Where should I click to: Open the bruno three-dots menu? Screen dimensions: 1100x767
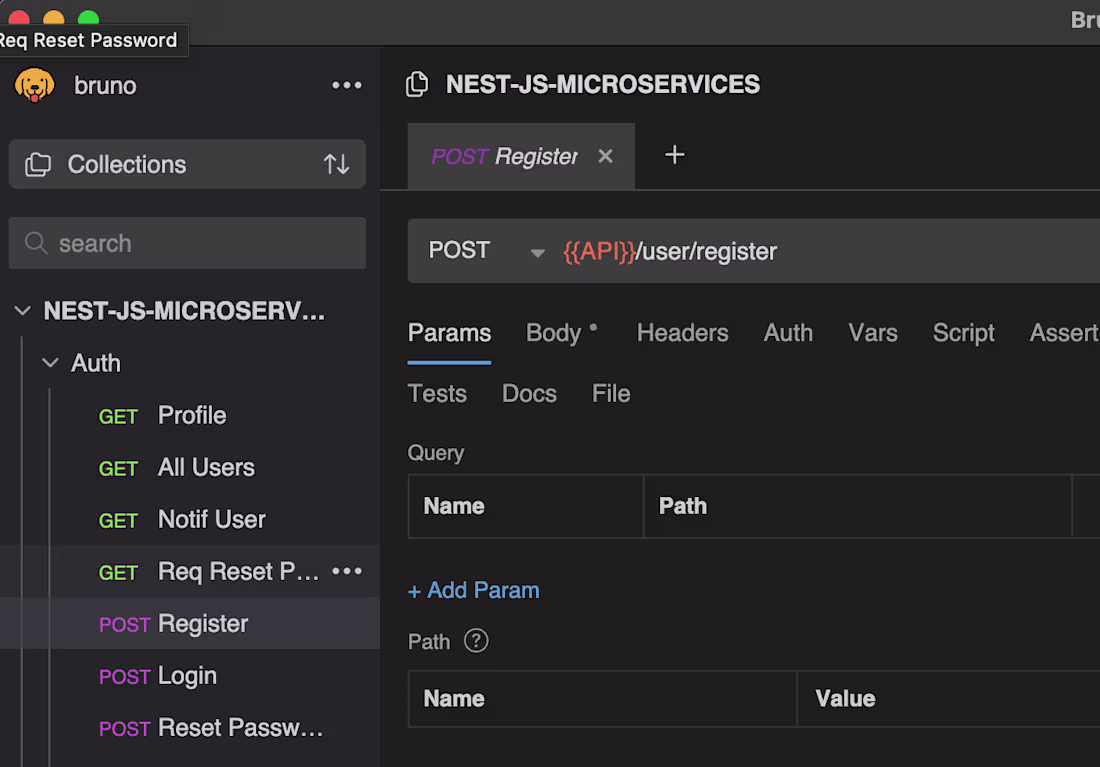[347, 85]
